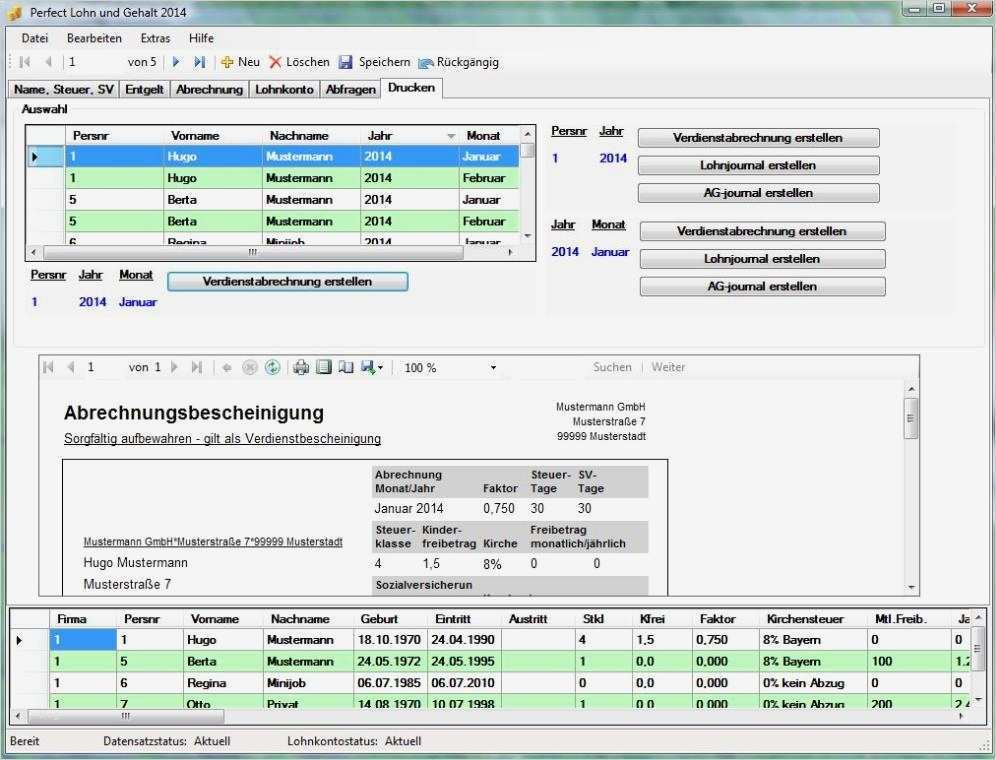This screenshot has height=760, width=996.
Task: Print the Abrechnungsbescheinigung report
Action: (x=300, y=366)
